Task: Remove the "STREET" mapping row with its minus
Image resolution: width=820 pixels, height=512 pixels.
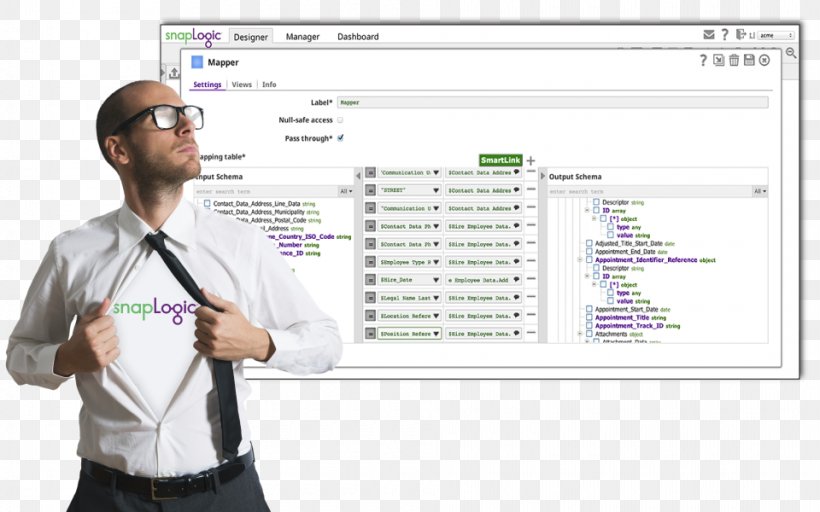Action: [x=531, y=189]
